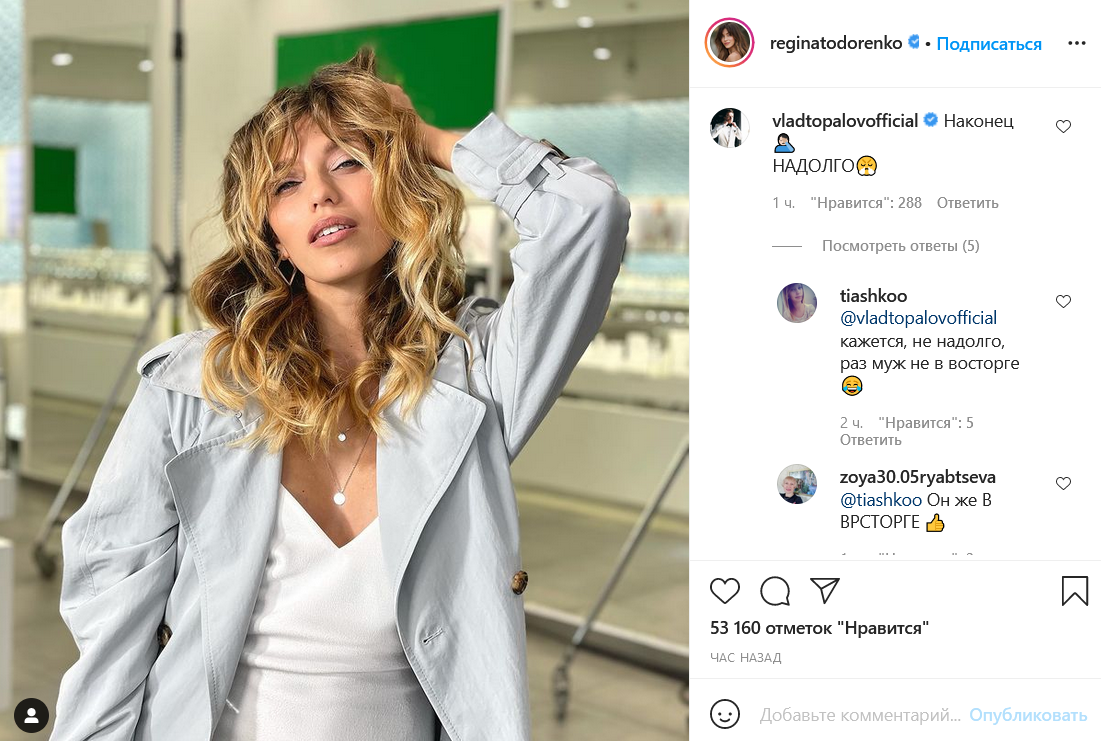Image resolution: width=1101 pixels, height=741 pixels.
Task: Click @vladtopalovofficial mention in tiashkoo's reply
Action: 918,318
